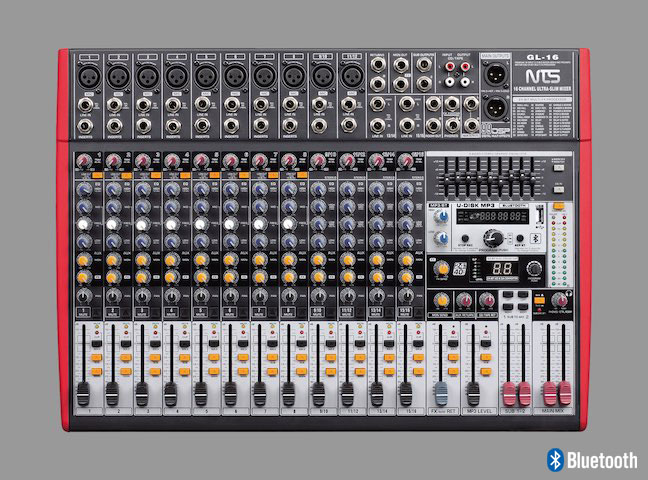Screen dimensions: 648x480
Task: Click the channel 1 fader
Action: point(83,394)
